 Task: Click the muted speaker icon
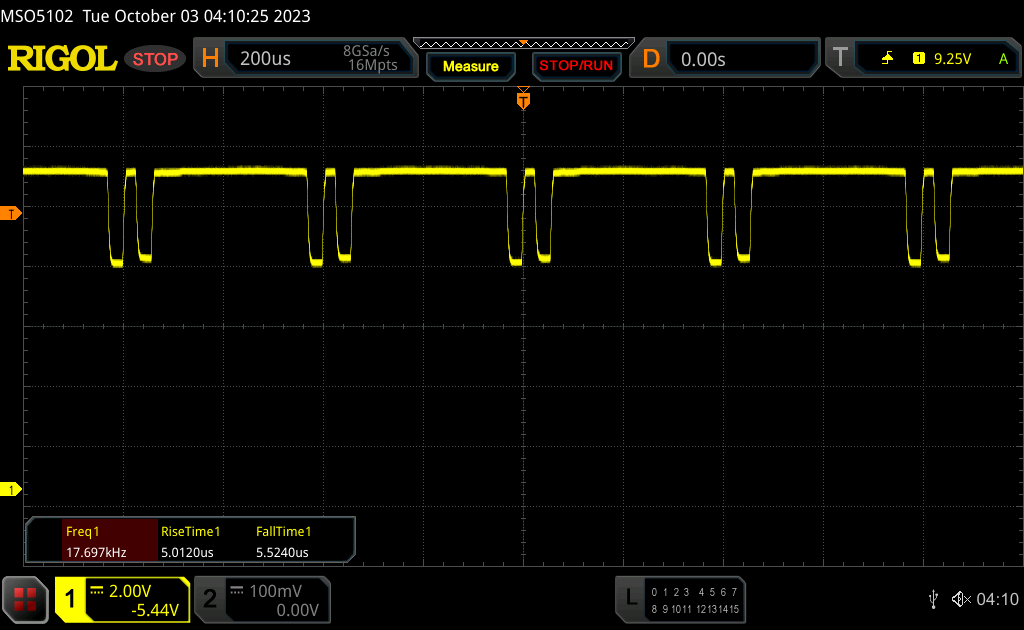tap(961, 599)
